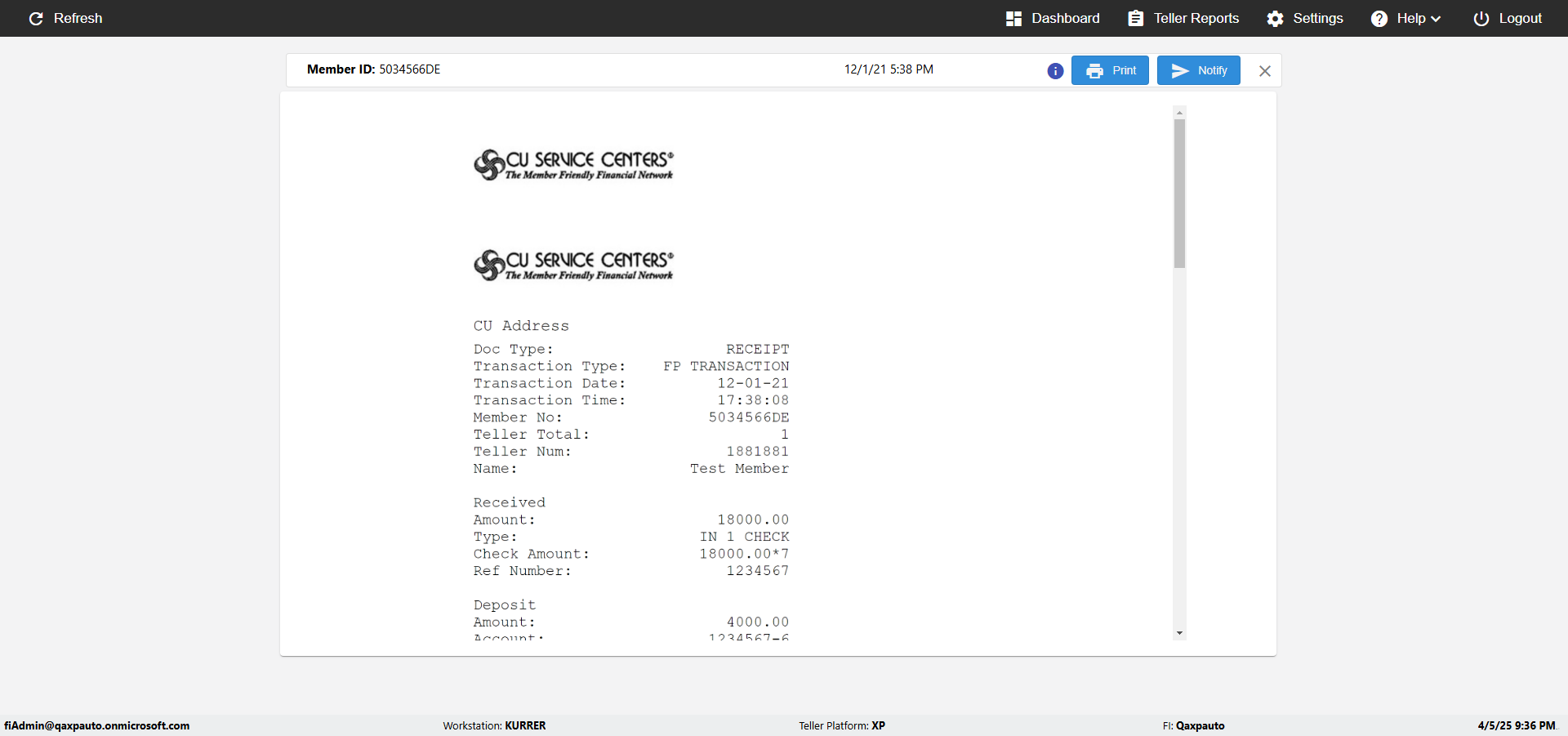Click the CU Address heading

point(521,326)
